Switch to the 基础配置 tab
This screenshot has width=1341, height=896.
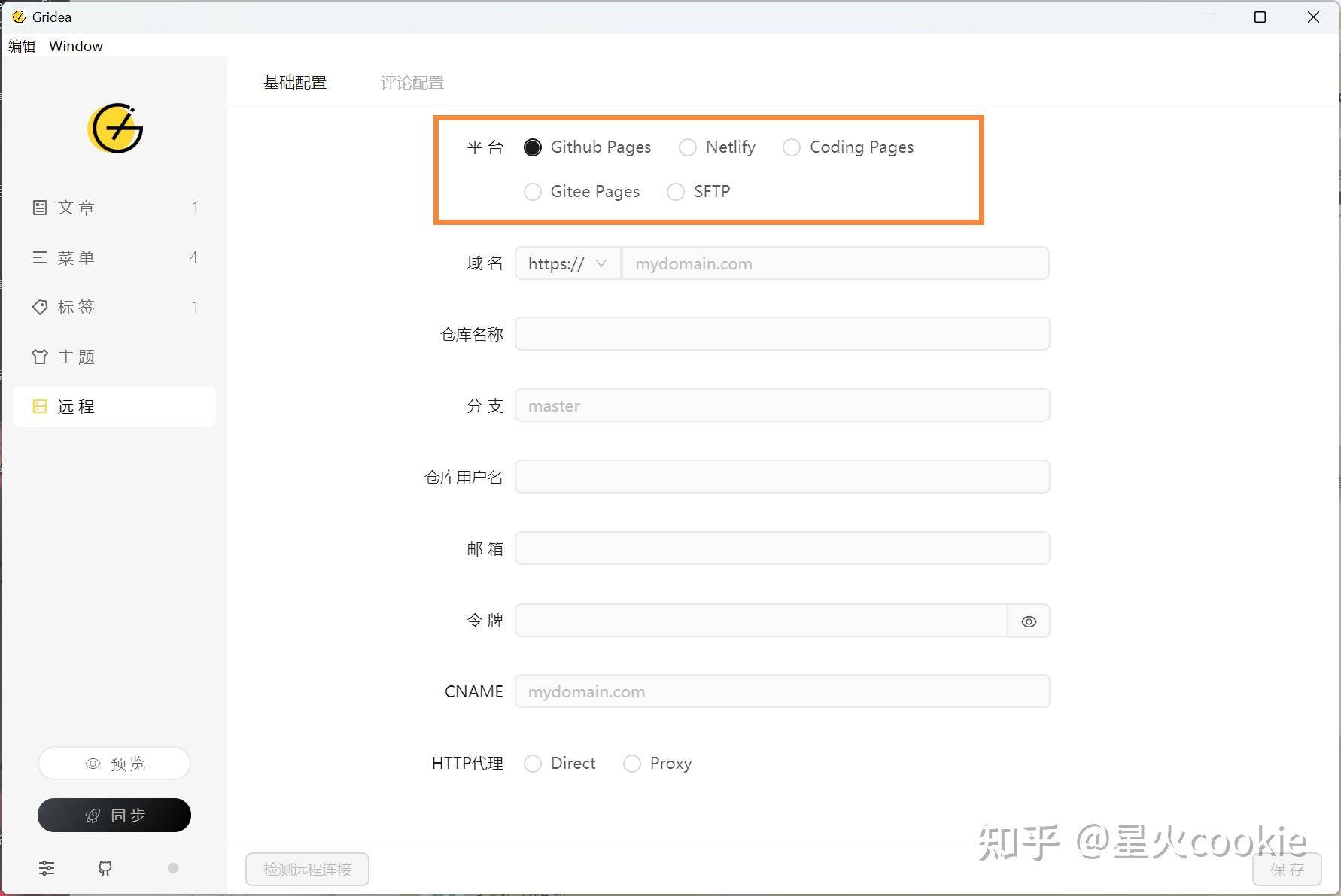295,83
